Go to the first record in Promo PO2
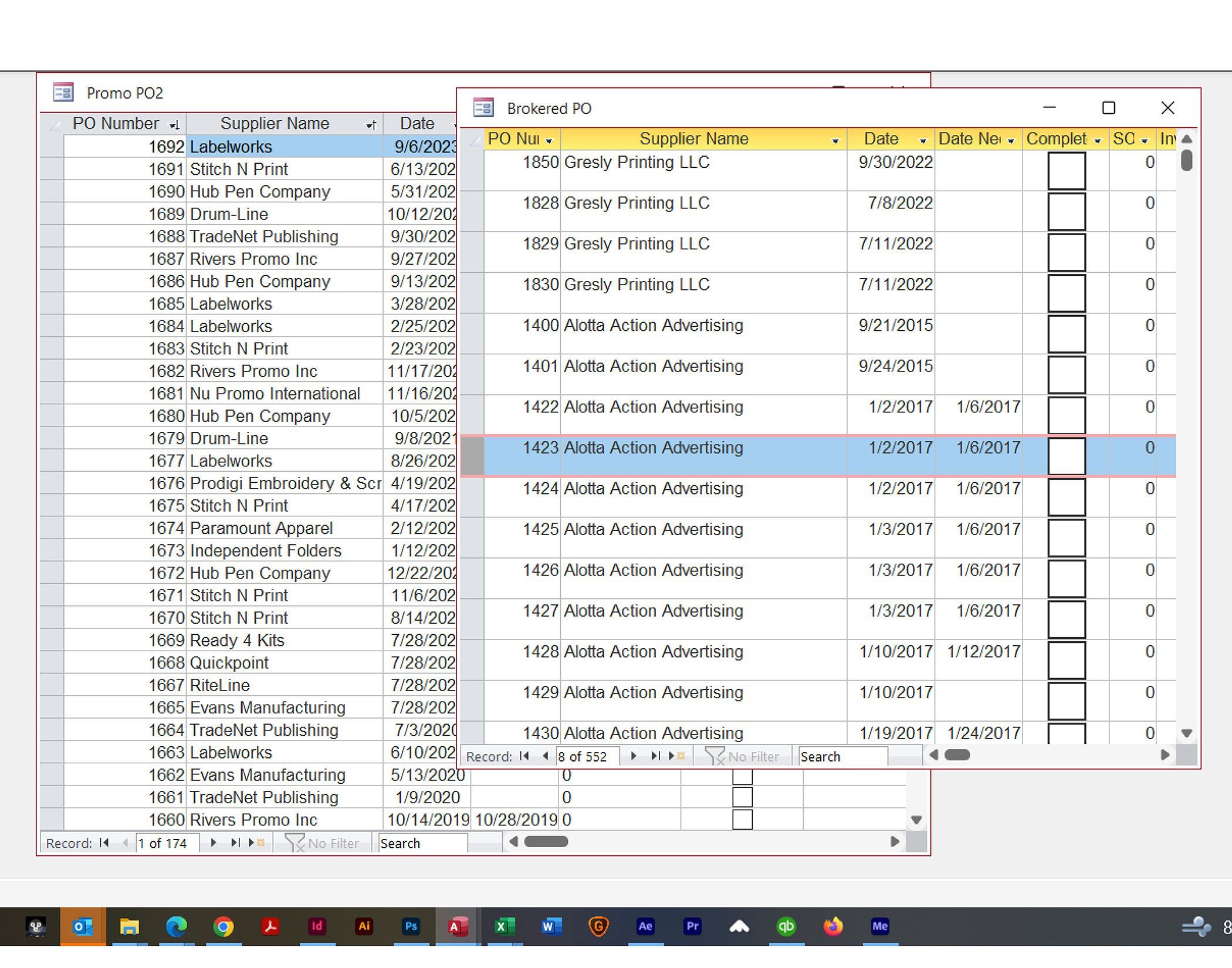The image size is (1232, 968). tap(104, 843)
